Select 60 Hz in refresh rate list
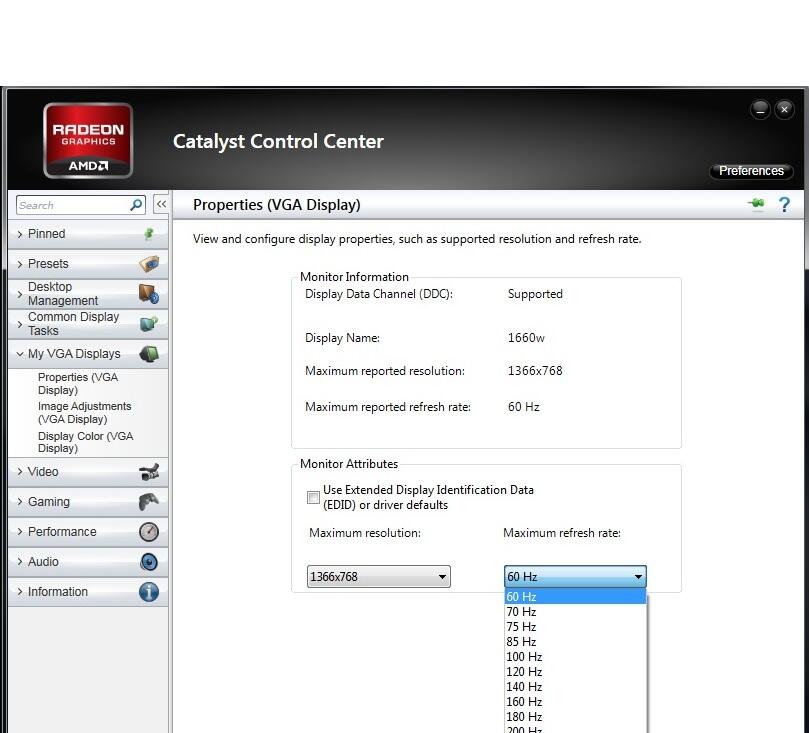Viewport: 809px width, 733px height. coord(575,597)
